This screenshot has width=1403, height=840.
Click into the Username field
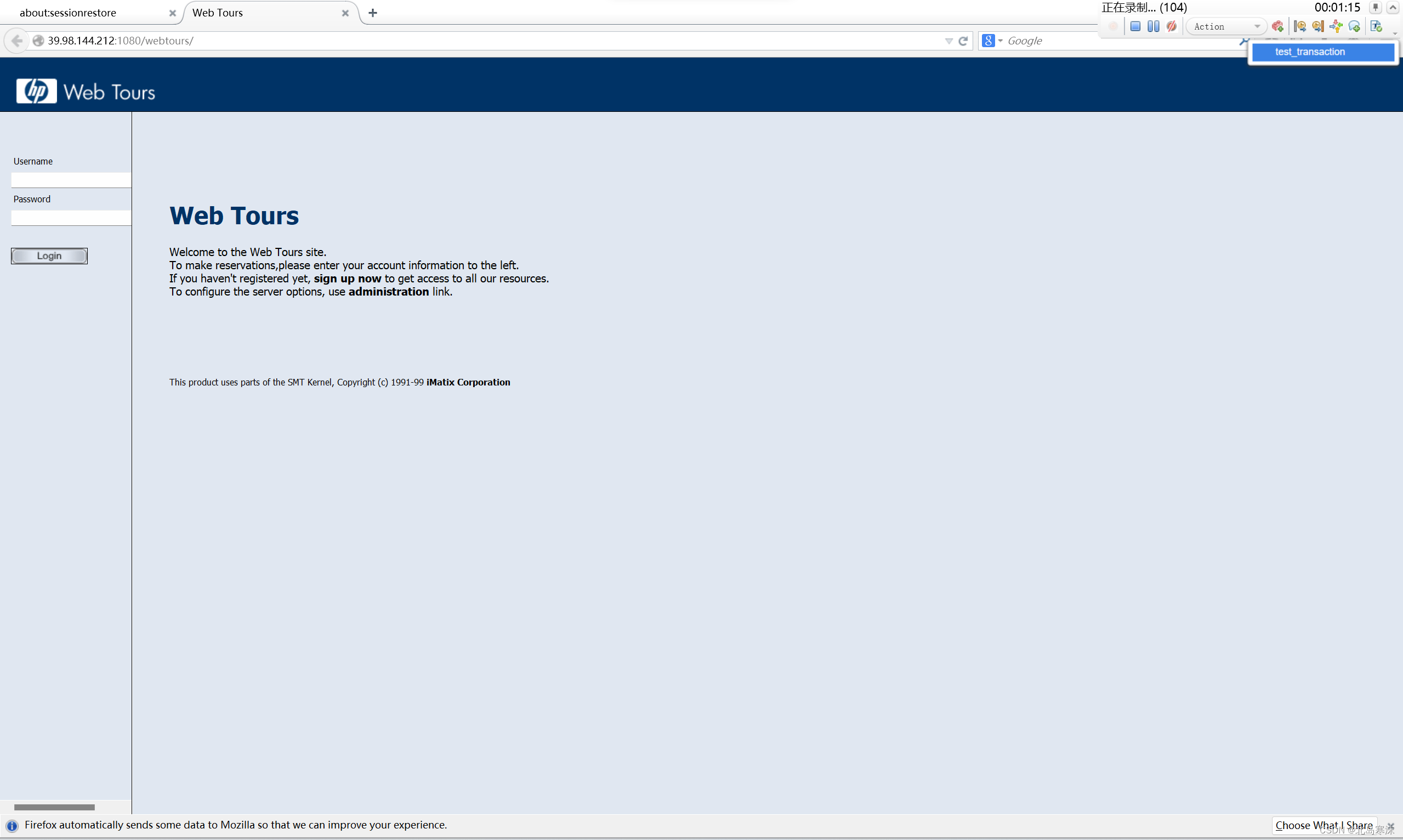coord(71,180)
